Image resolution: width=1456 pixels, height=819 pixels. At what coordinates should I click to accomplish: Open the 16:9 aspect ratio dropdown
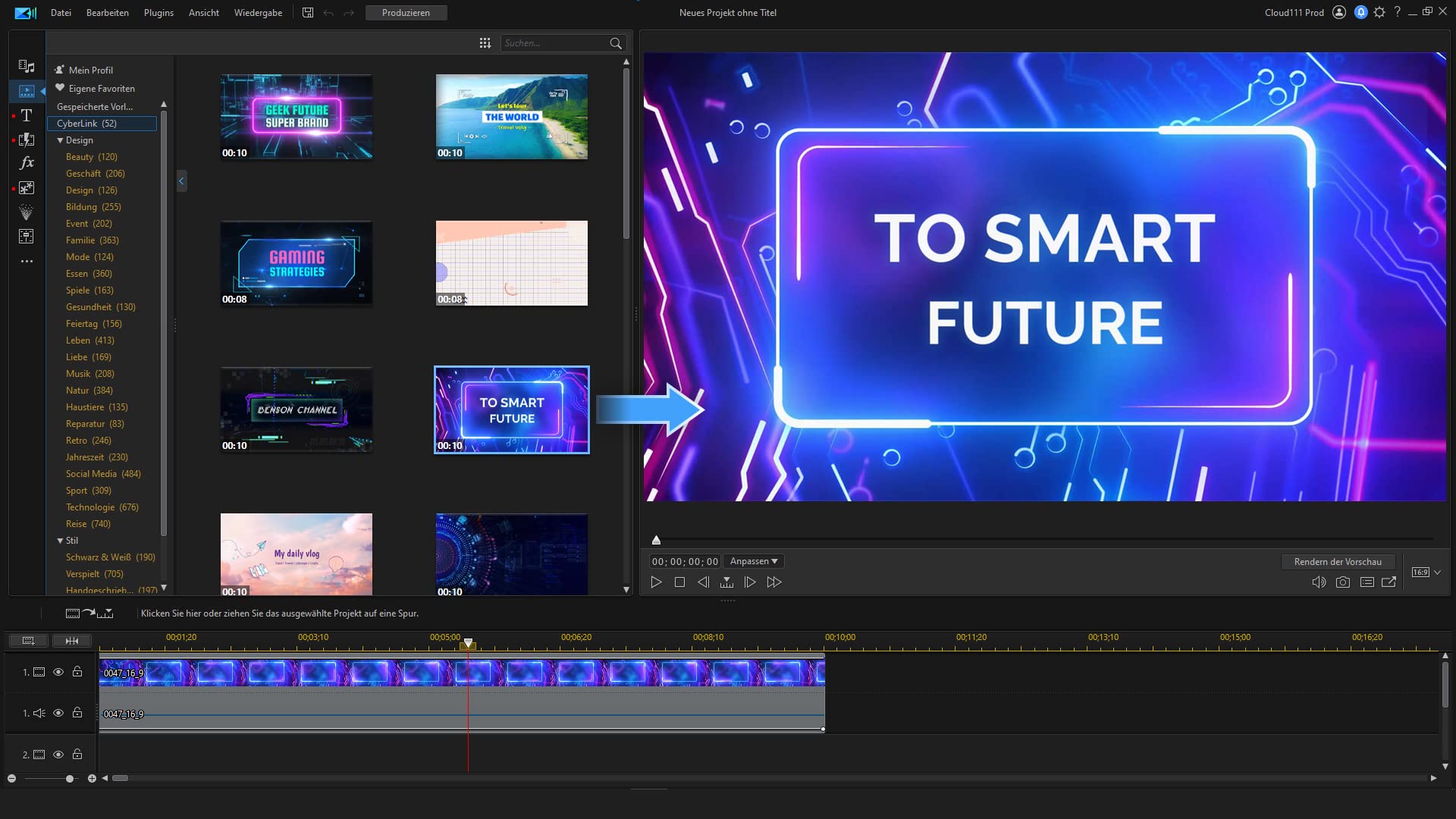(x=1426, y=573)
